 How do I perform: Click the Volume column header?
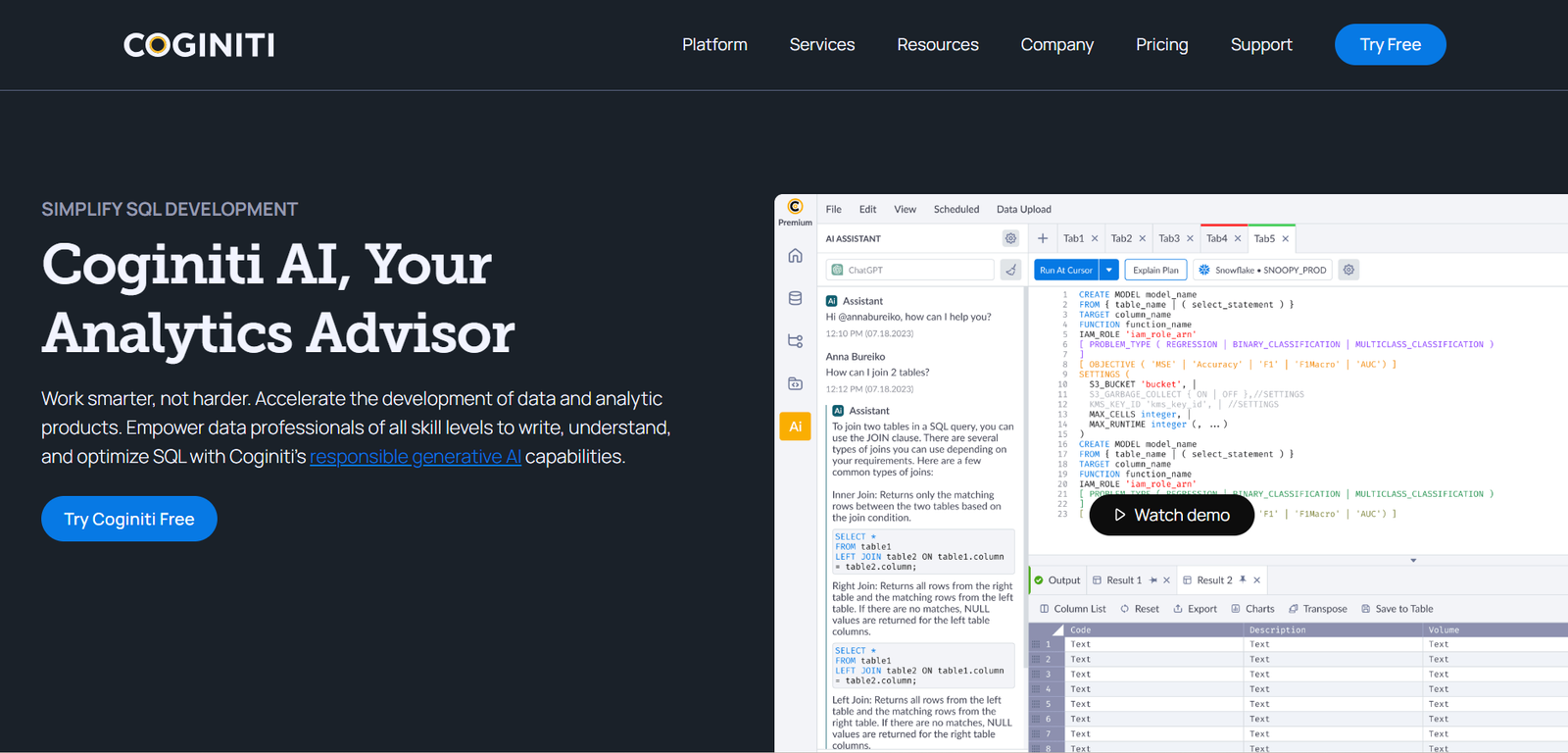(1495, 630)
